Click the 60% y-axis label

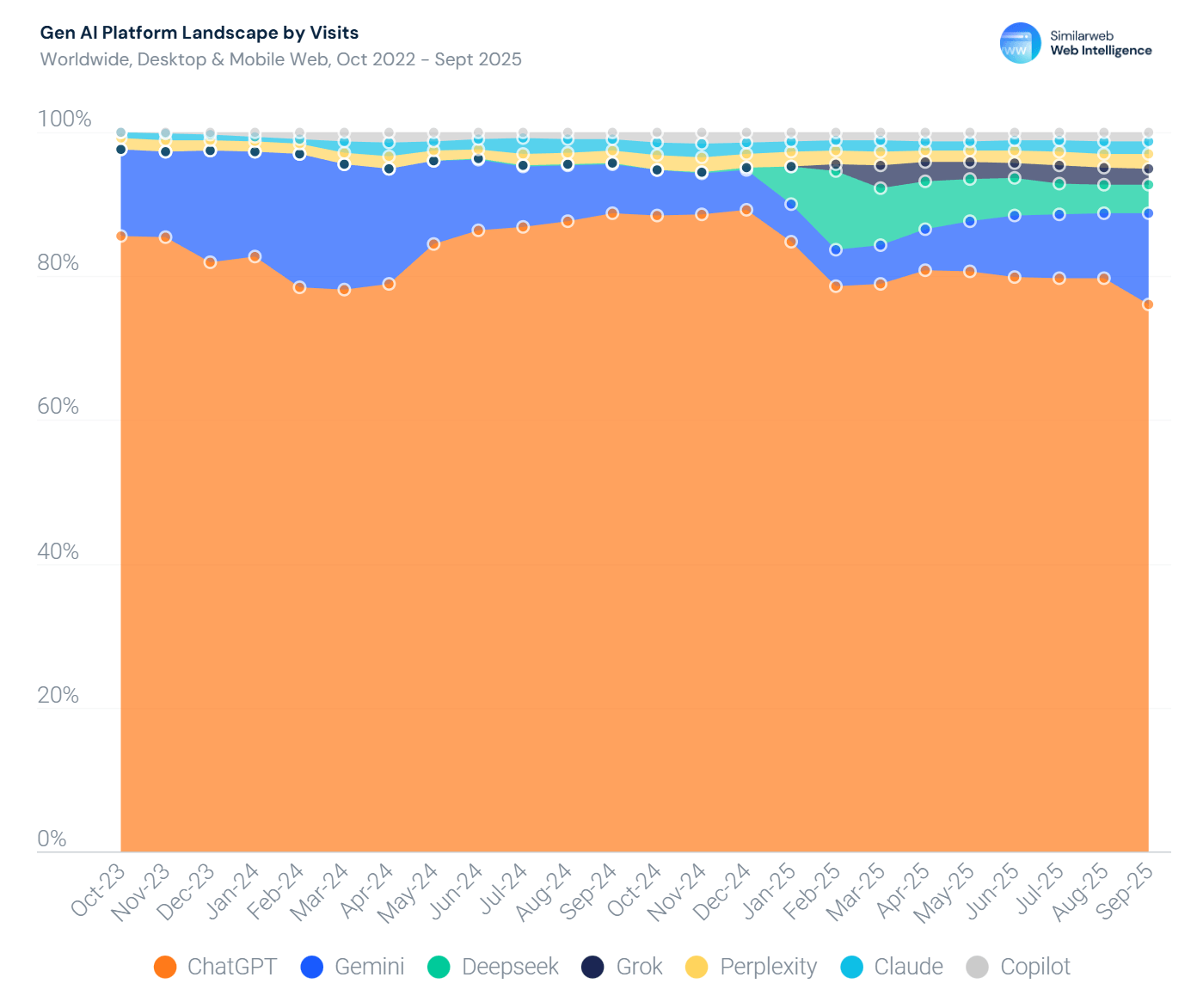[x=58, y=406]
